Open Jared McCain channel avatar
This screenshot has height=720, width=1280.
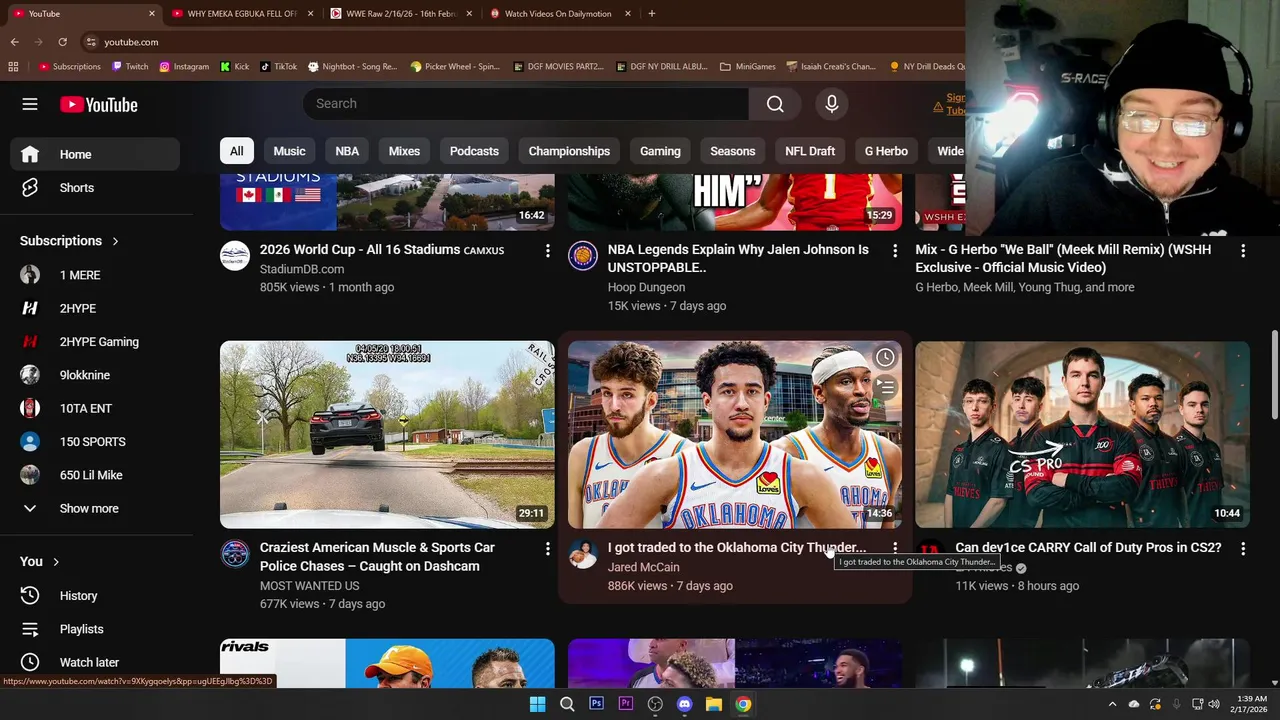[x=582, y=553]
